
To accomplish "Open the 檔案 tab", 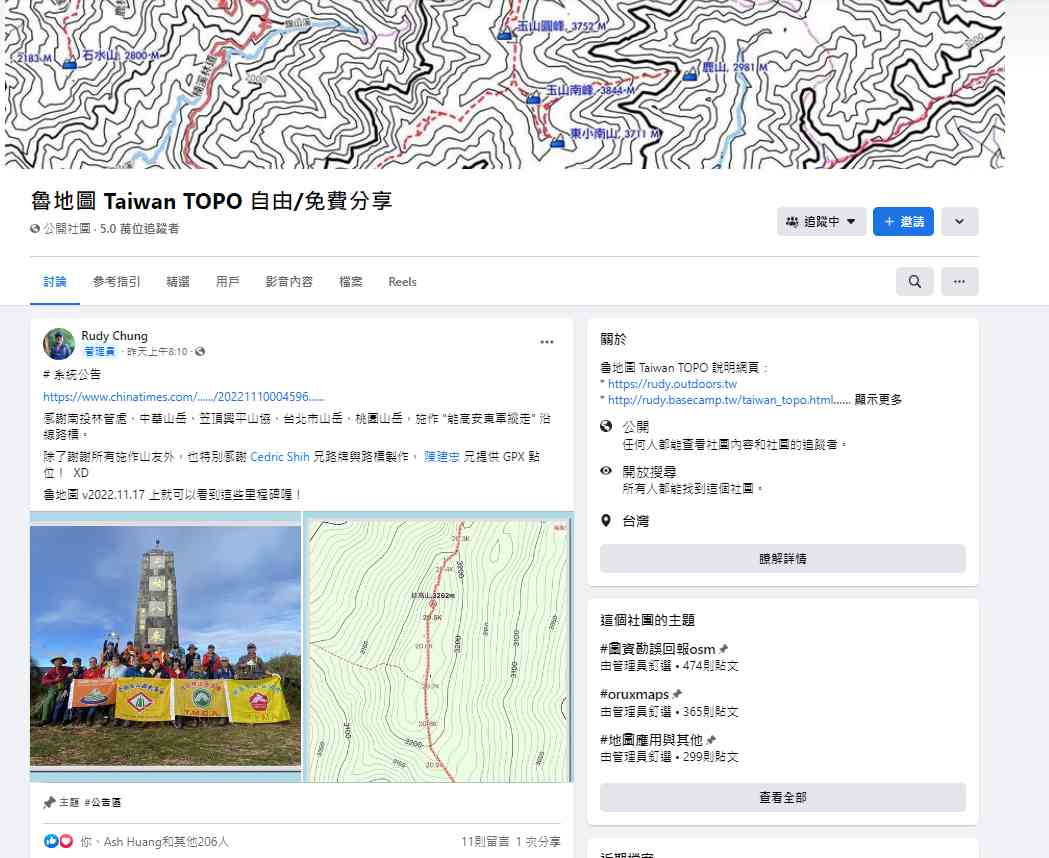I will click(x=351, y=282).
